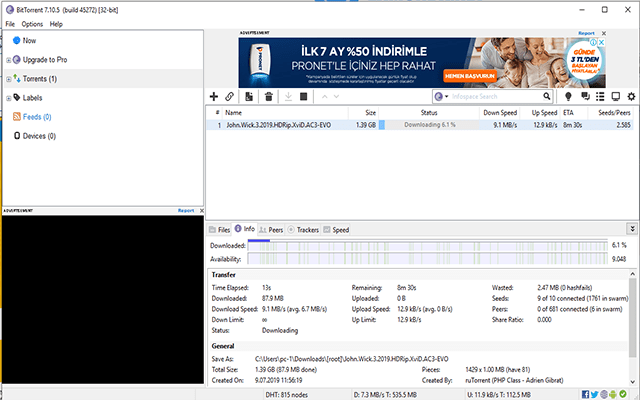Select Upgrade to Pro in sidebar
This screenshot has width=640, height=400.
(45, 60)
